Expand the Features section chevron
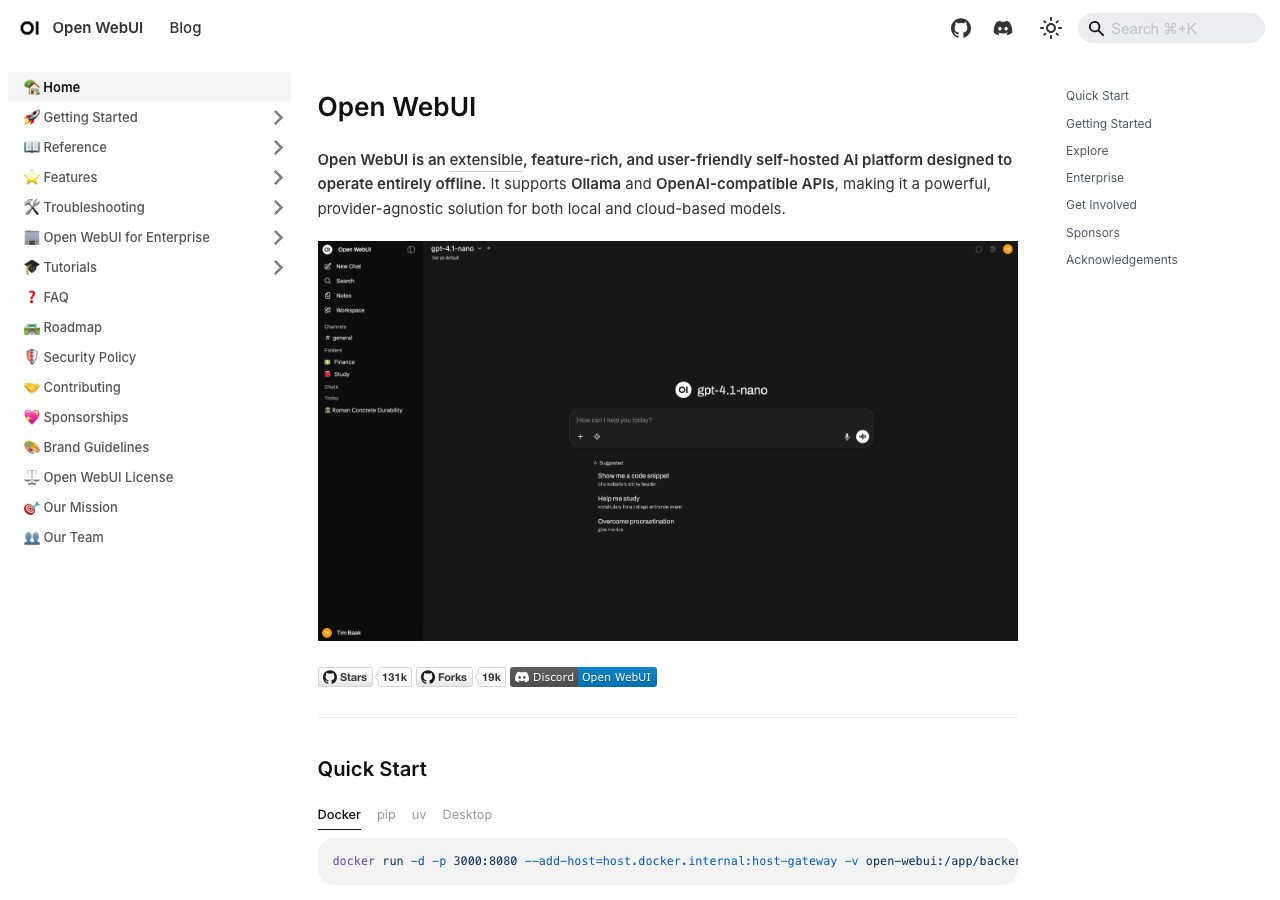Viewport: 1280px width, 900px height. click(278, 177)
